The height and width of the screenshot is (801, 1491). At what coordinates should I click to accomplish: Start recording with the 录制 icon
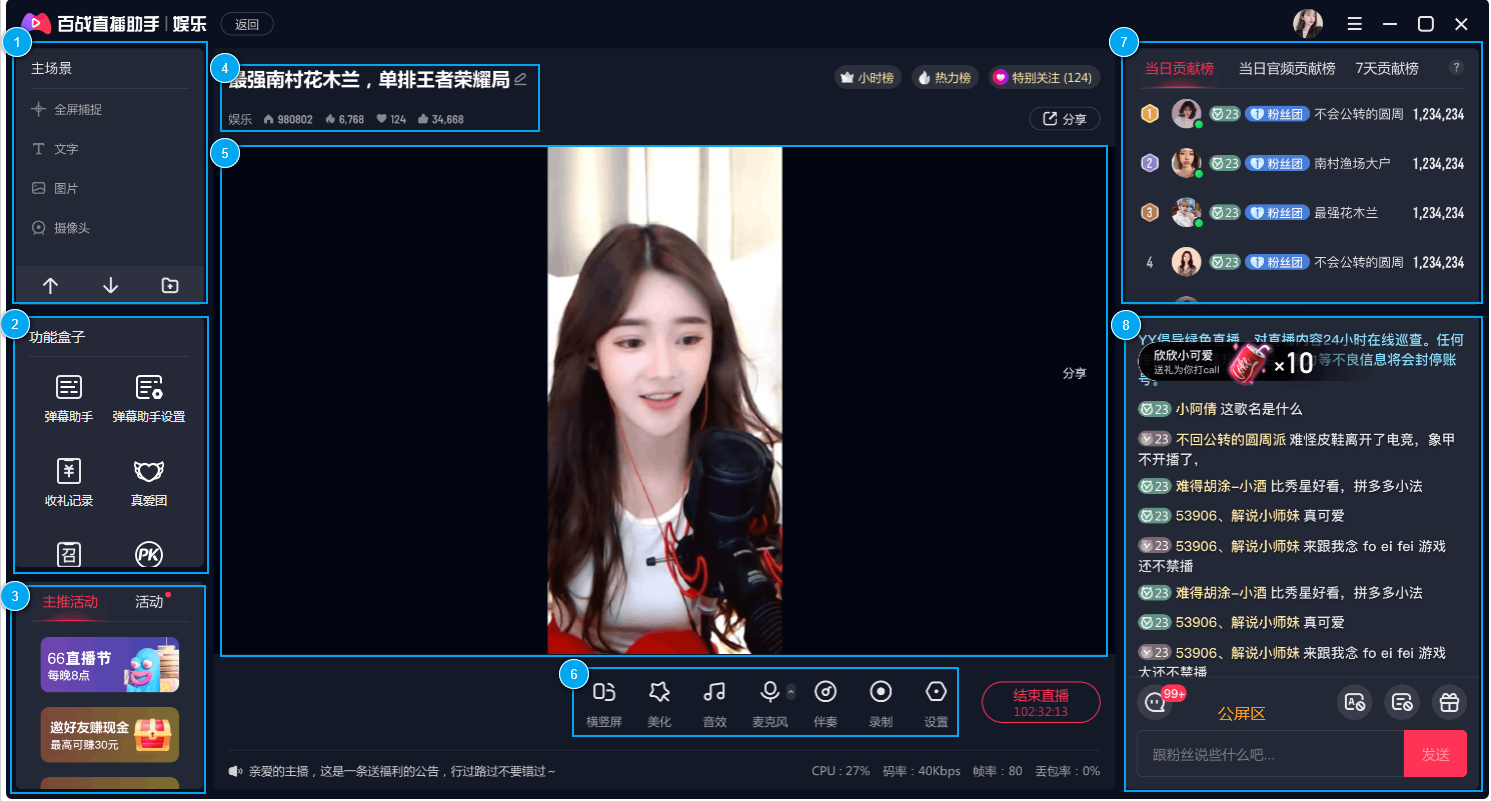[880, 703]
